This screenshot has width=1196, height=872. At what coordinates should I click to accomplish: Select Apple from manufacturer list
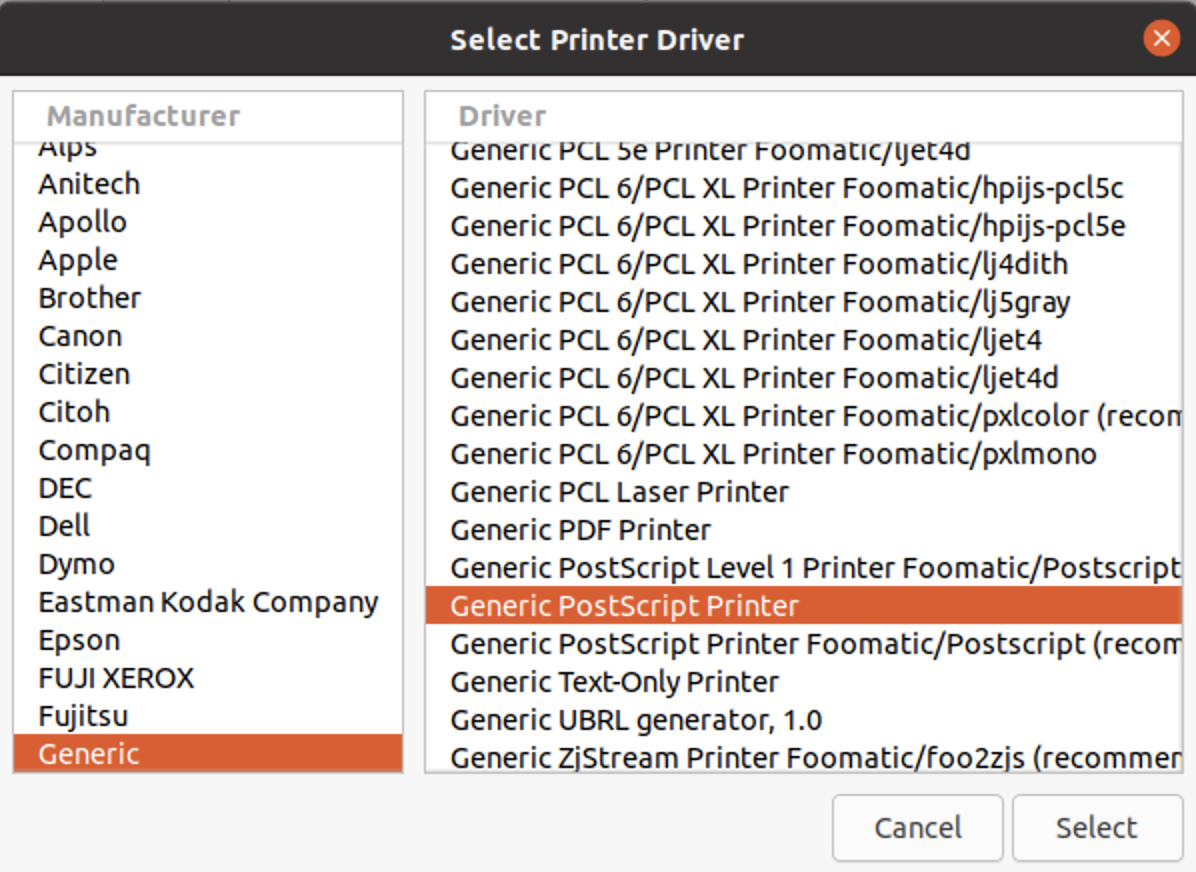(x=78, y=260)
